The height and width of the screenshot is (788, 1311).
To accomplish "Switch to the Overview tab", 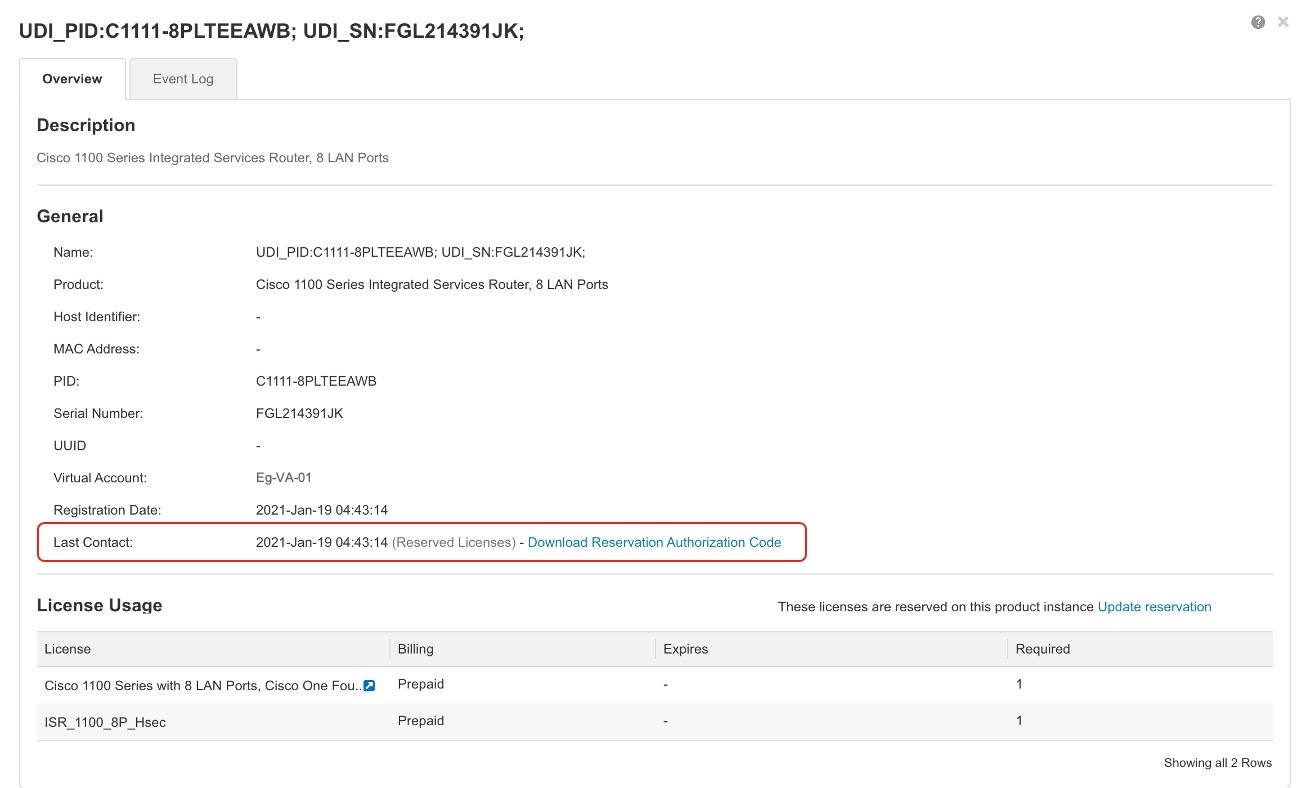I will tap(72, 79).
